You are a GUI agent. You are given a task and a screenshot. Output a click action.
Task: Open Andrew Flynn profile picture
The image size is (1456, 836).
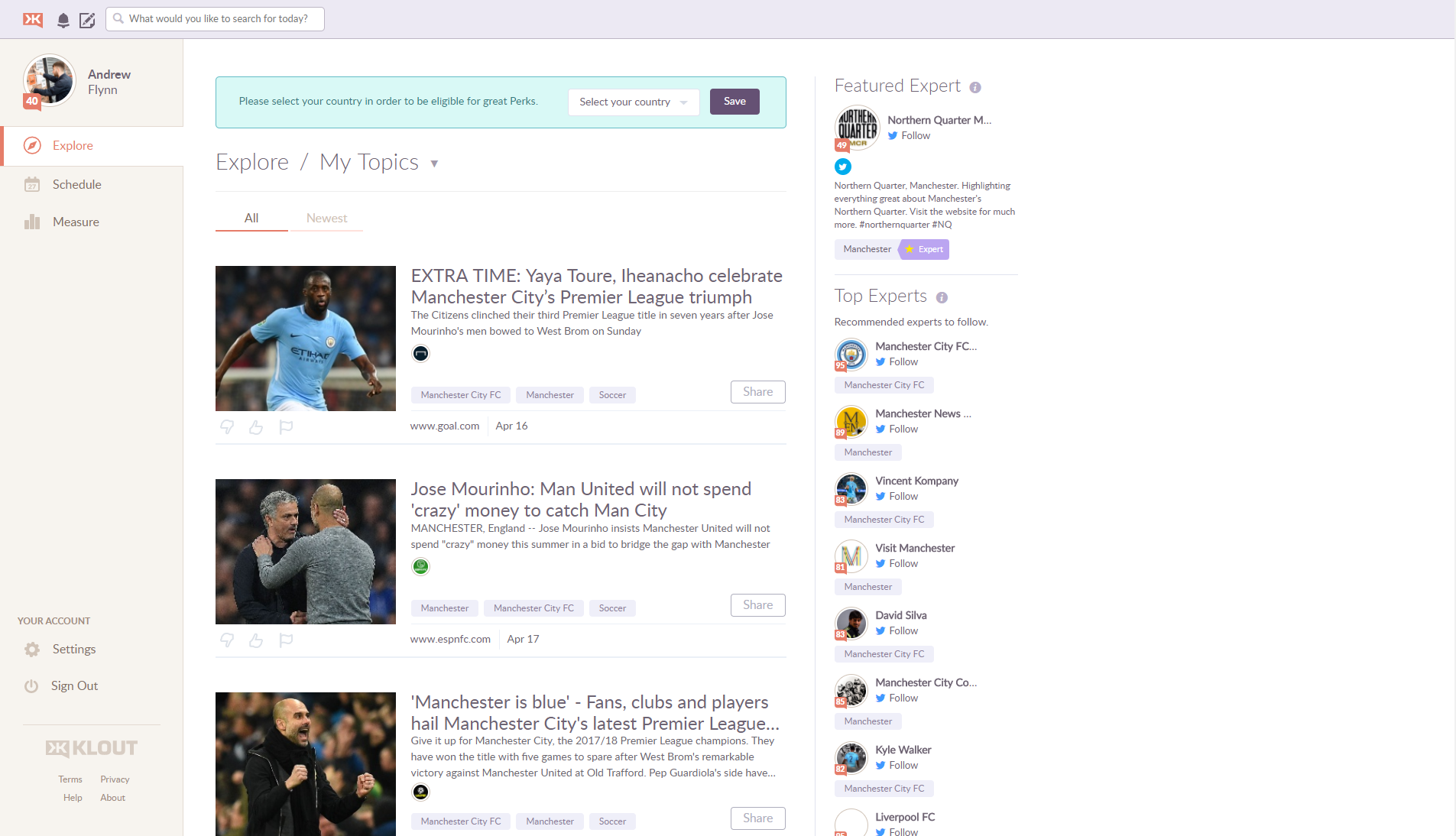tap(49, 80)
